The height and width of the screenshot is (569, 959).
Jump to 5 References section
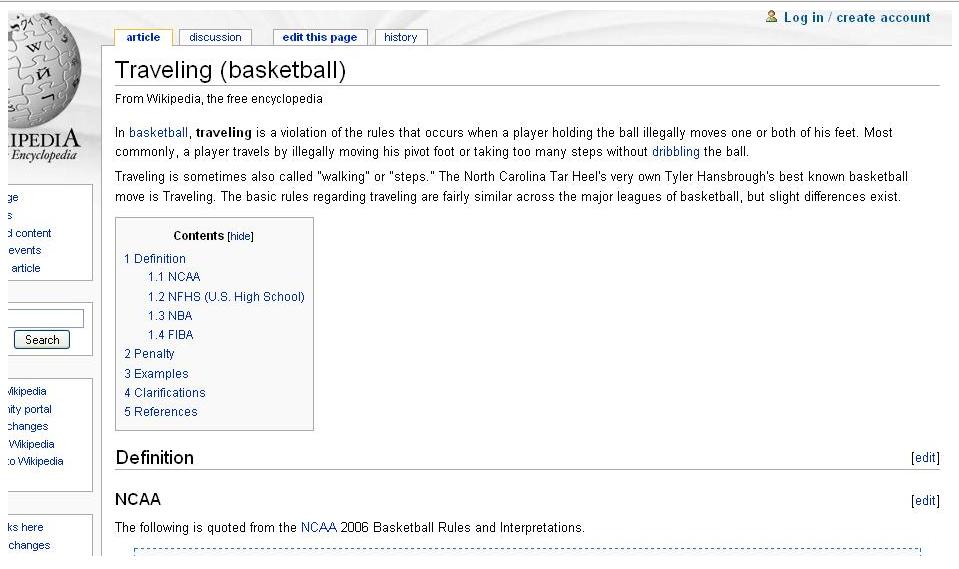[161, 412]
